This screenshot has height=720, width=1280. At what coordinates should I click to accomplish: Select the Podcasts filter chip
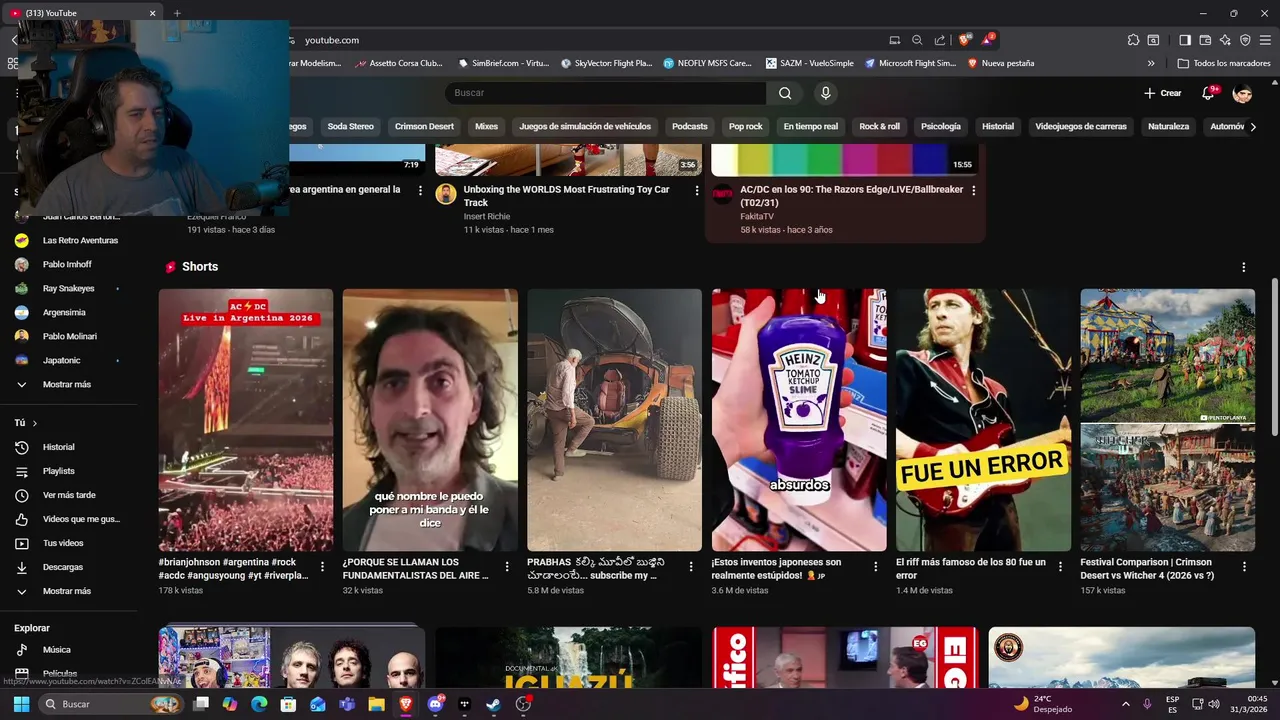point(689,127)
